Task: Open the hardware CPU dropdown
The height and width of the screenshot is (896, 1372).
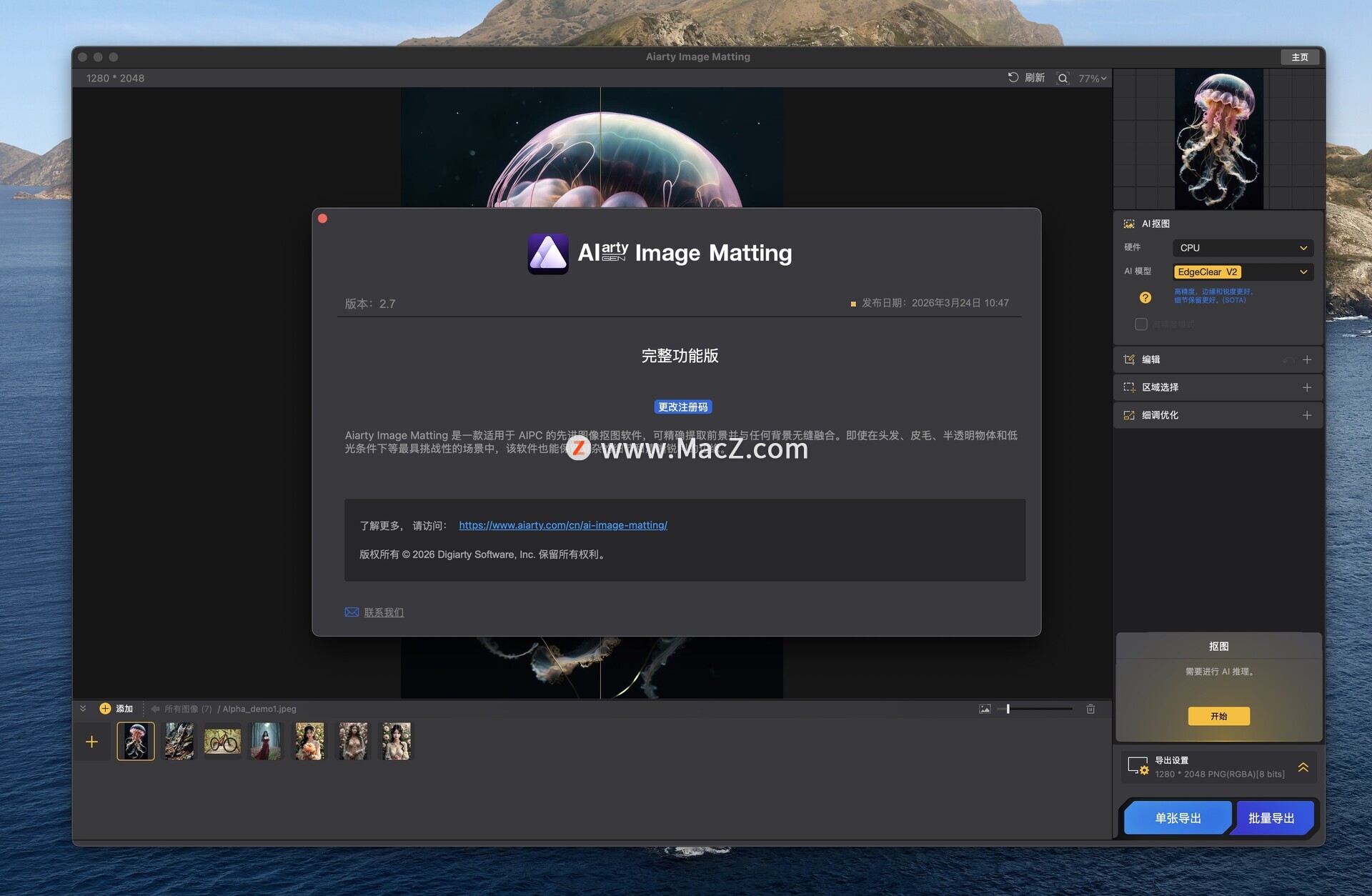Action: pos(1243,248)
